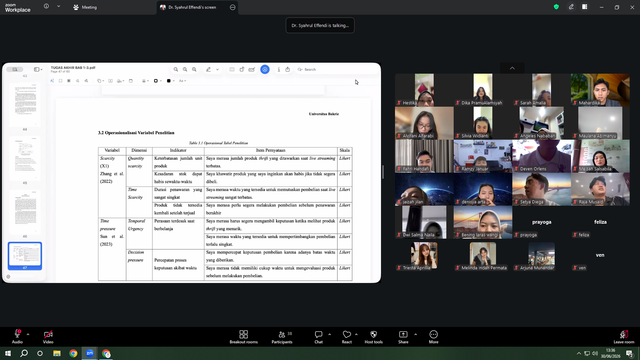Open Windows taskbar search
Viewport: 640px width, 360px height.
[x=24, y=353]
